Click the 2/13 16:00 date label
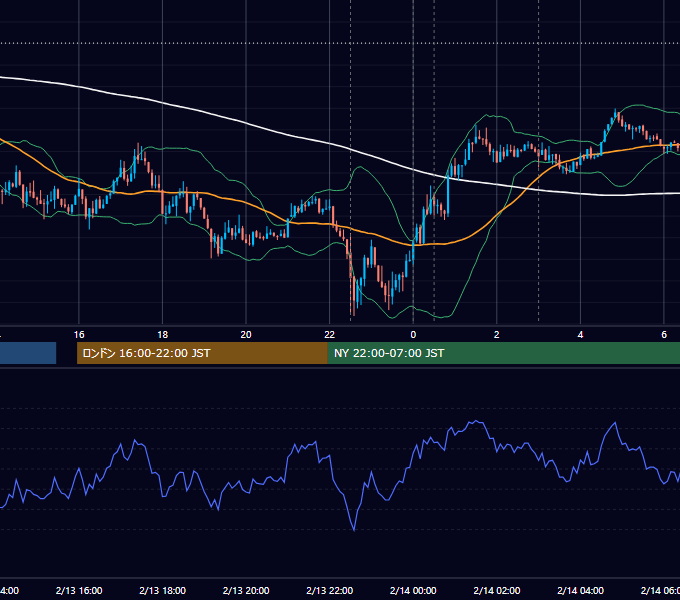The width and height of the screenshot is (680, 600). point(79,590)
